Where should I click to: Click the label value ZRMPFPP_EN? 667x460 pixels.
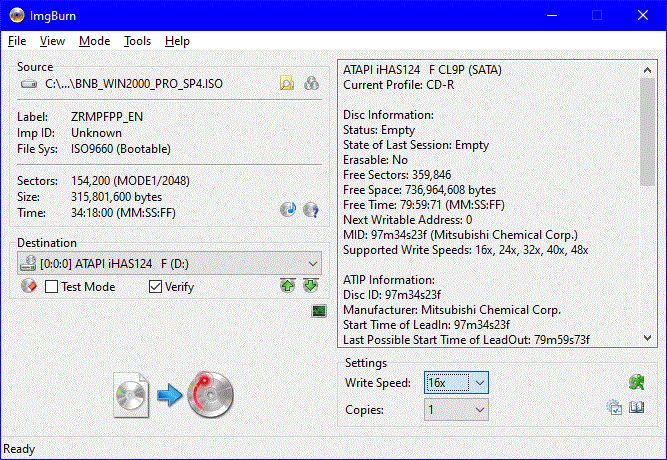click(x=107, y=117)
